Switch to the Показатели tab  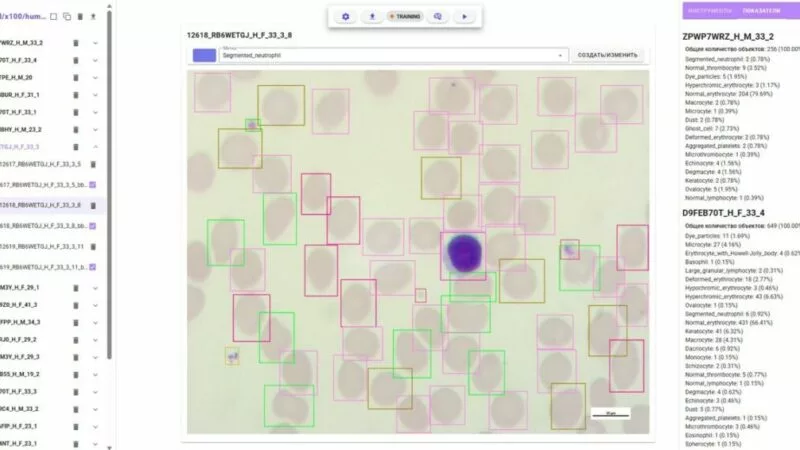coord(761,11)
